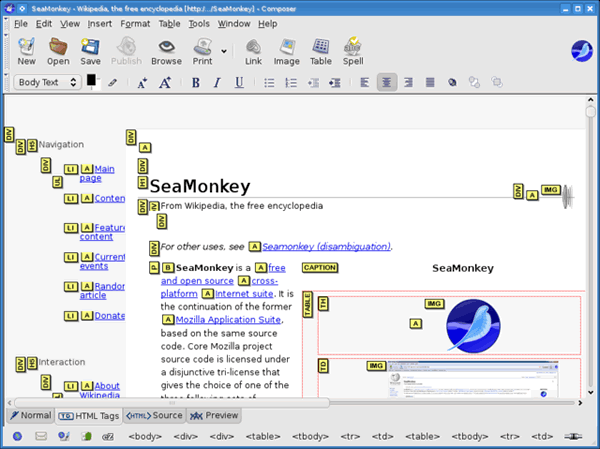
Task: Choose highlight color with pencil icon
Action: (x=112, y=82)
